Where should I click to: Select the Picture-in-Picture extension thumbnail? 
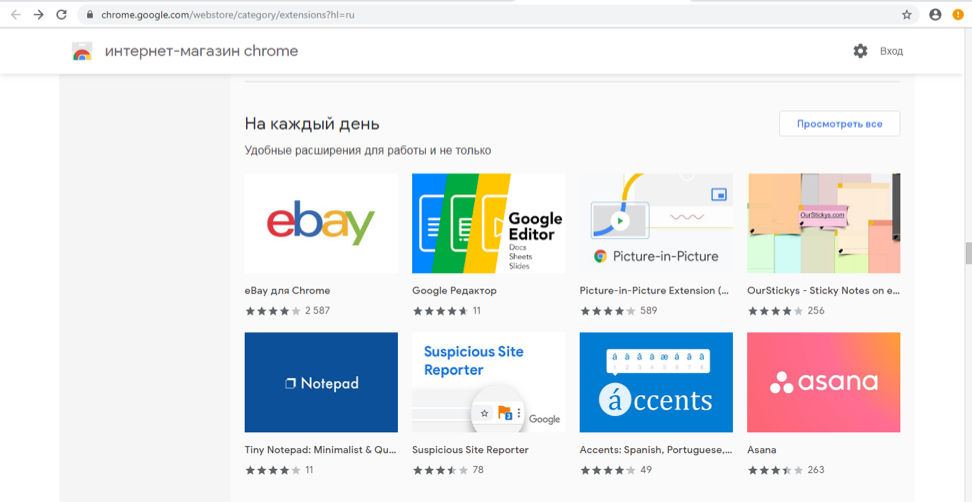click(656, 223)
